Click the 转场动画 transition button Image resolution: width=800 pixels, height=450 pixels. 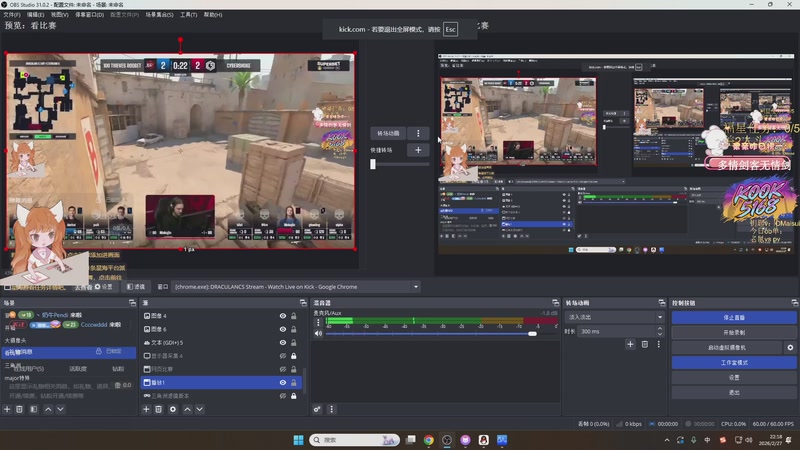pyautogui.click(x=388, y=133)
